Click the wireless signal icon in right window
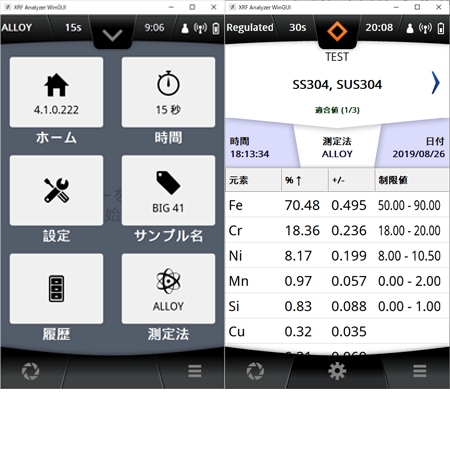This screenshot has width=450, height=450. (x=425, y=28)
